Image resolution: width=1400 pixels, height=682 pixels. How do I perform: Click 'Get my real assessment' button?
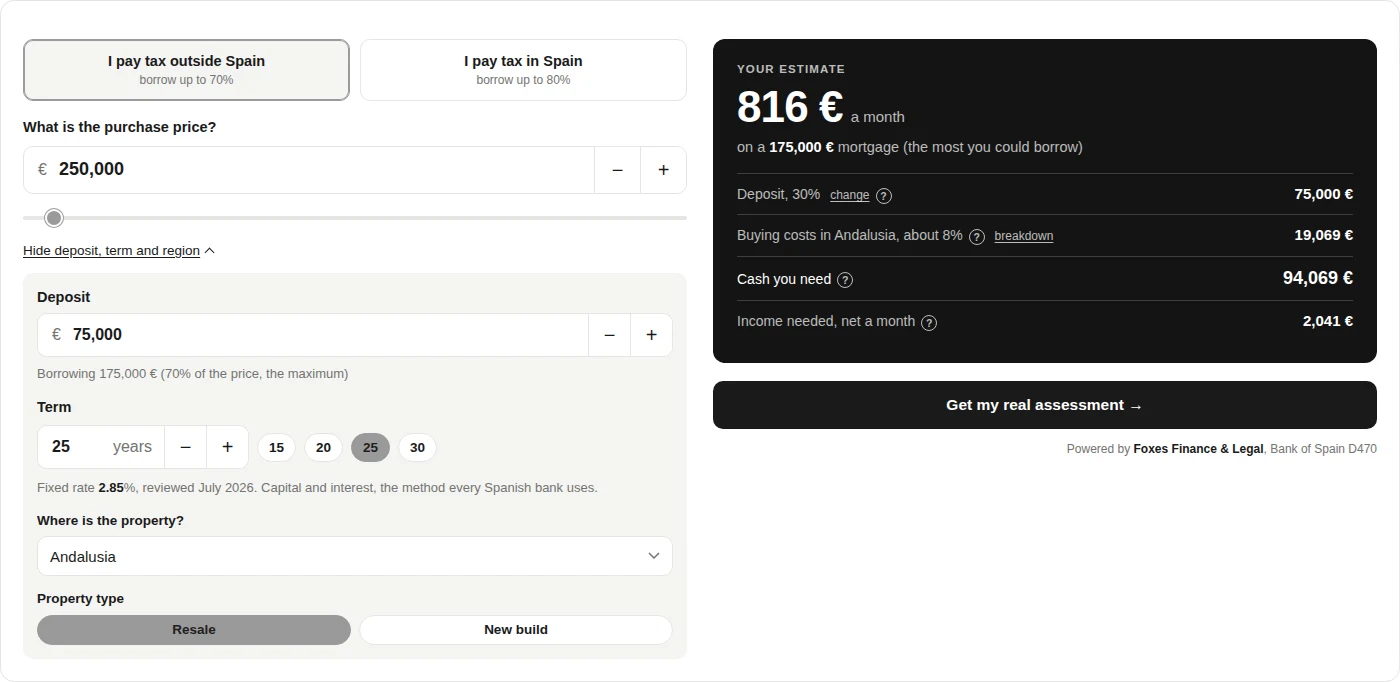tap(1045, 405)
